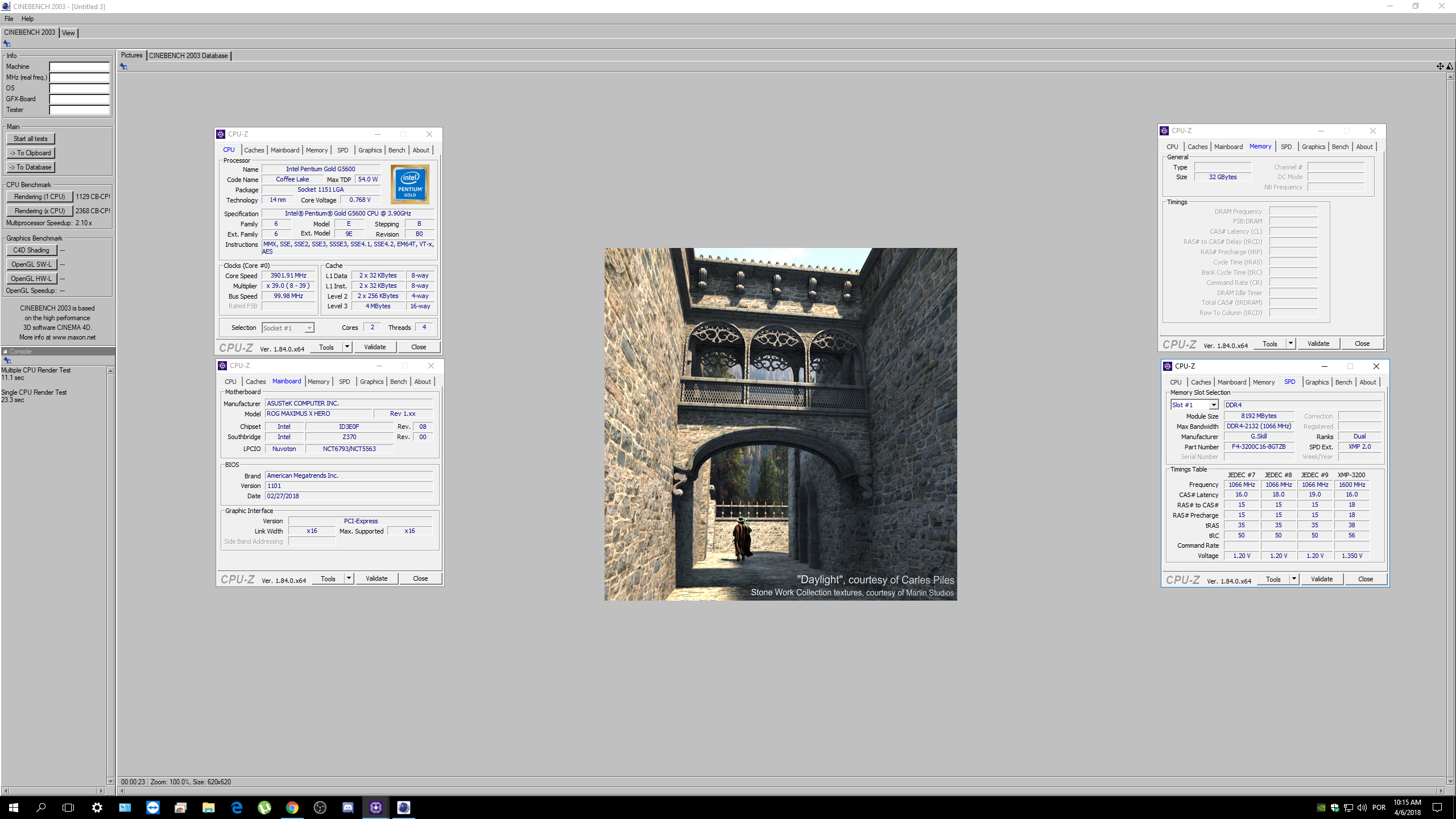1456x819 pixels.
Task: Switch to CINEBENCH taskbar icon
Action: [404, 807]
